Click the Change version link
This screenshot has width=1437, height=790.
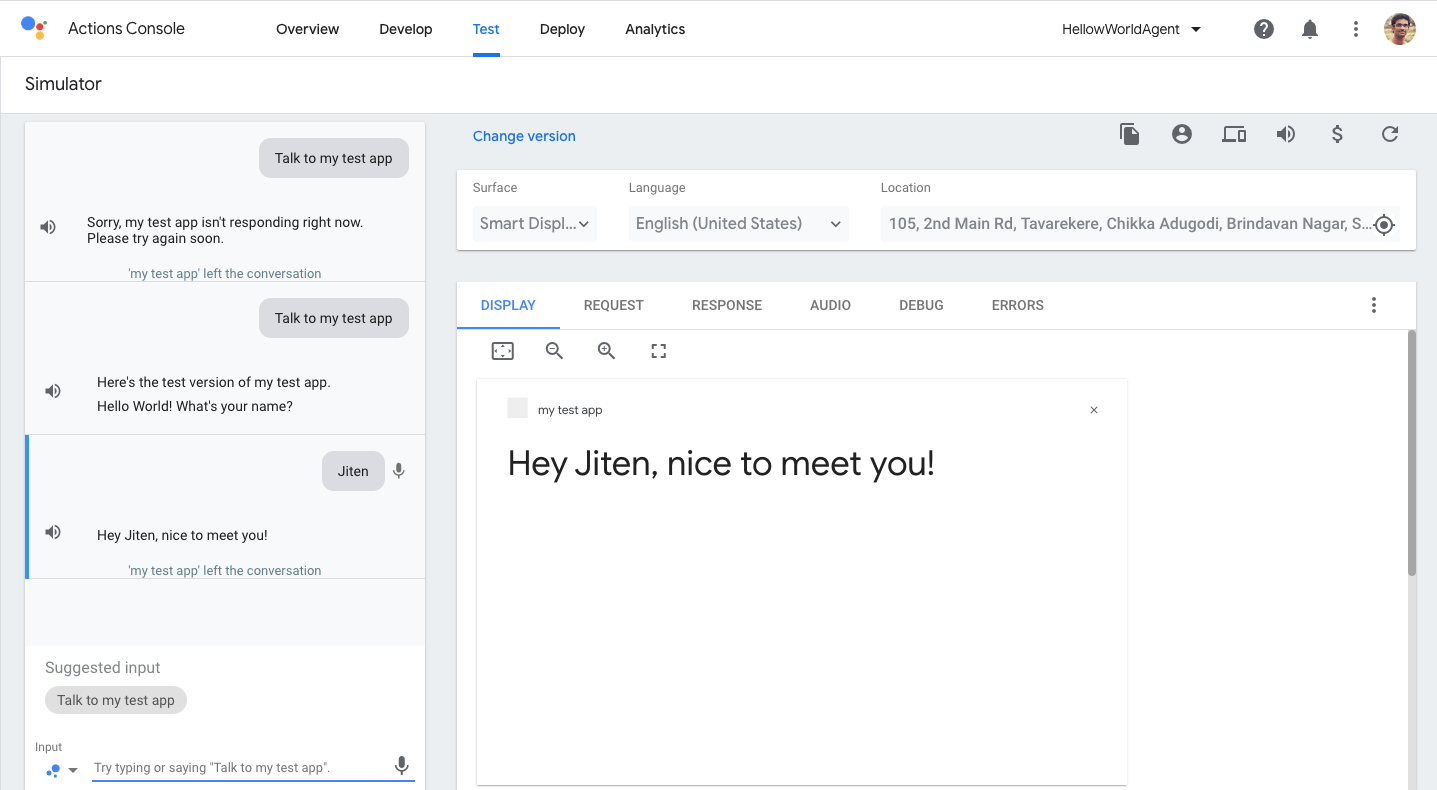coord(524,137)
